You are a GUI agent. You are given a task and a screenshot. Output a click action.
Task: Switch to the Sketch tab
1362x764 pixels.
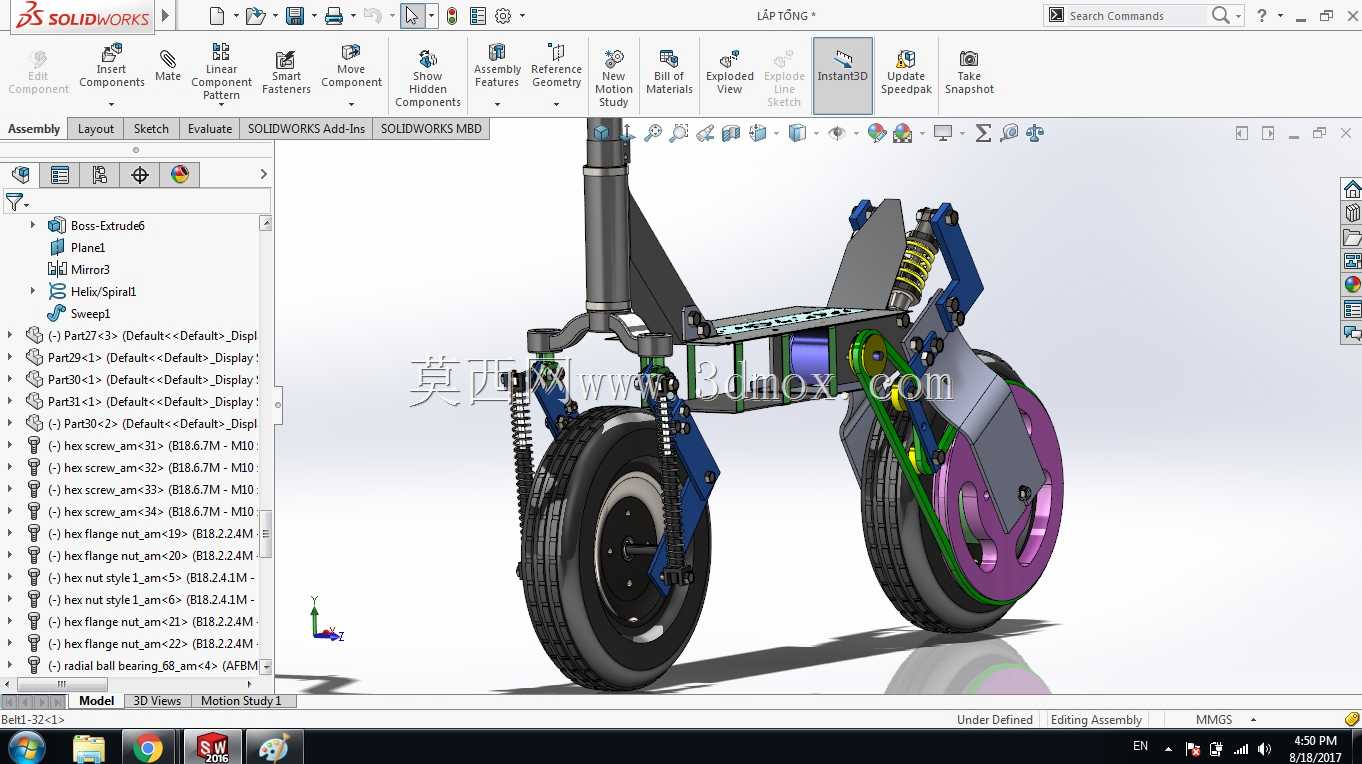pos(151,129)
